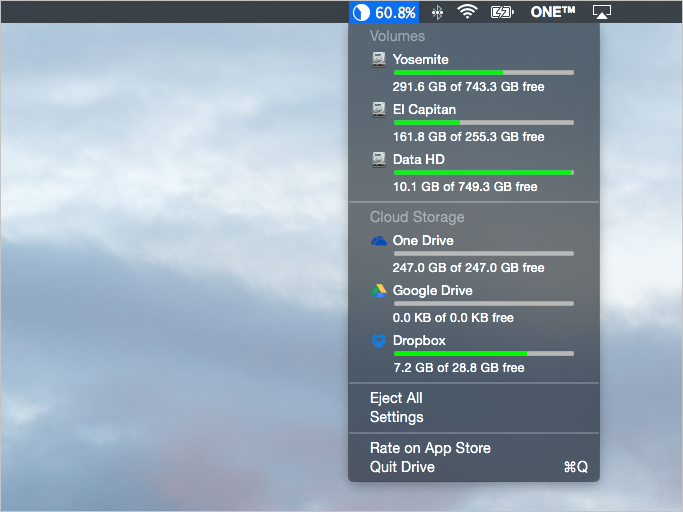Click the 60.8% disk usage menu bar icon
Image resolution: width=683 pixels, height=512 pixels.
point(384,12)
